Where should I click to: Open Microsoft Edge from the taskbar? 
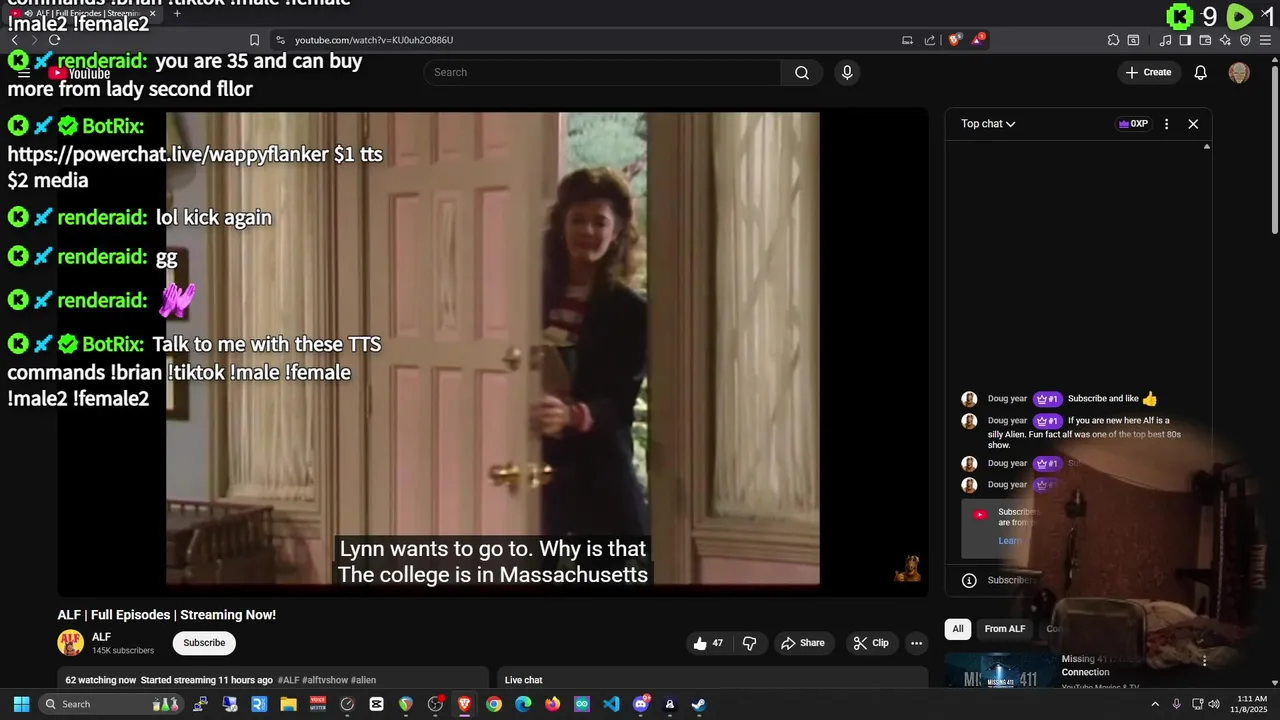(523, 704)
